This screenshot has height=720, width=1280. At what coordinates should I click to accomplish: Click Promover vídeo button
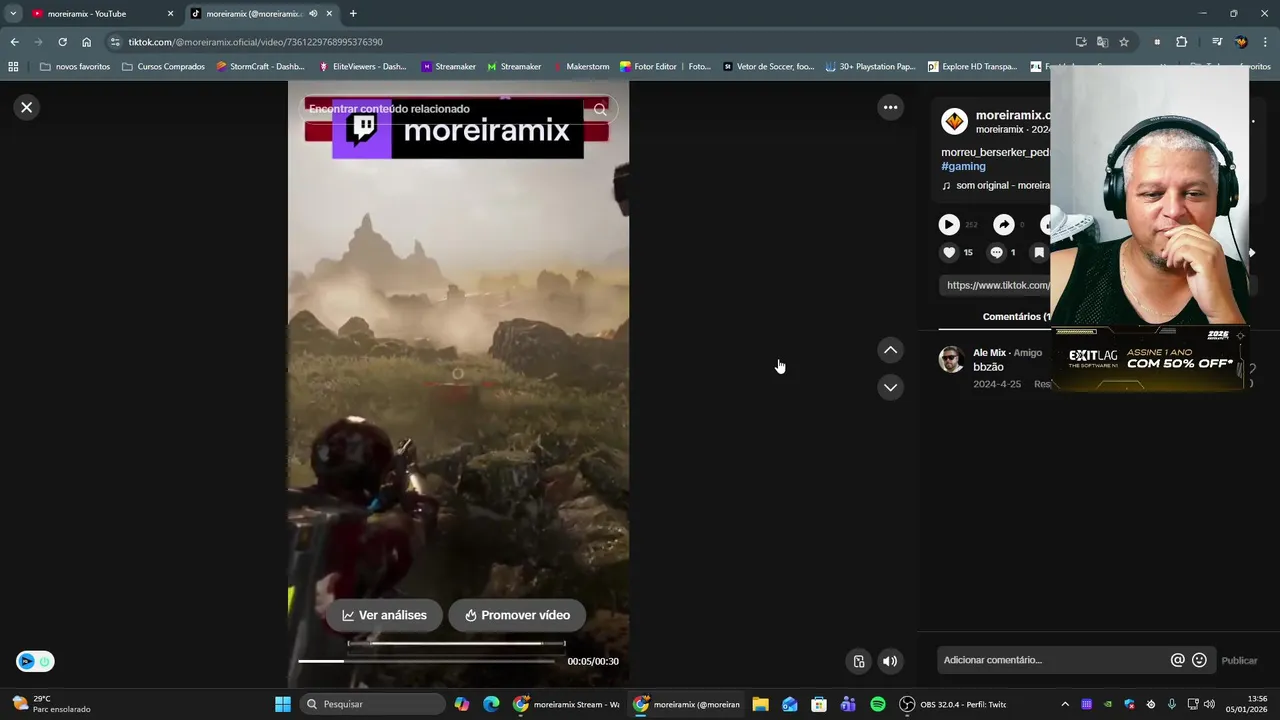click(516, 615)
